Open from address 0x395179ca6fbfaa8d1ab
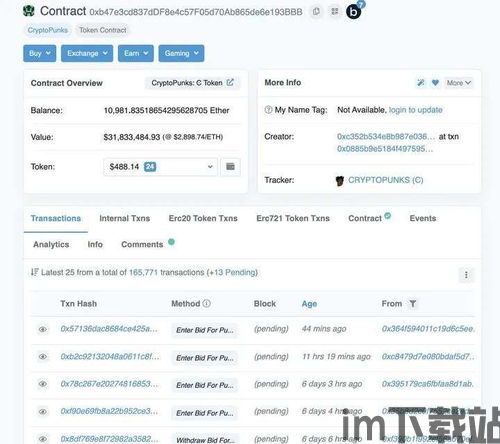The width and height of the screenshot is (500, 444). (428, 384)
